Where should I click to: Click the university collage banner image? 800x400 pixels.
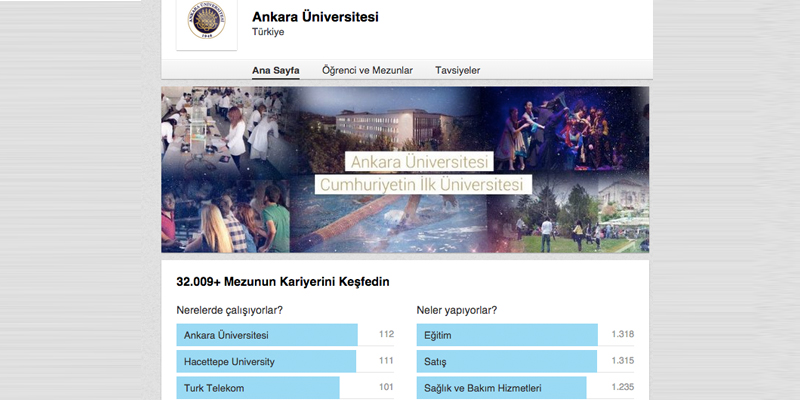click(405, 169)
